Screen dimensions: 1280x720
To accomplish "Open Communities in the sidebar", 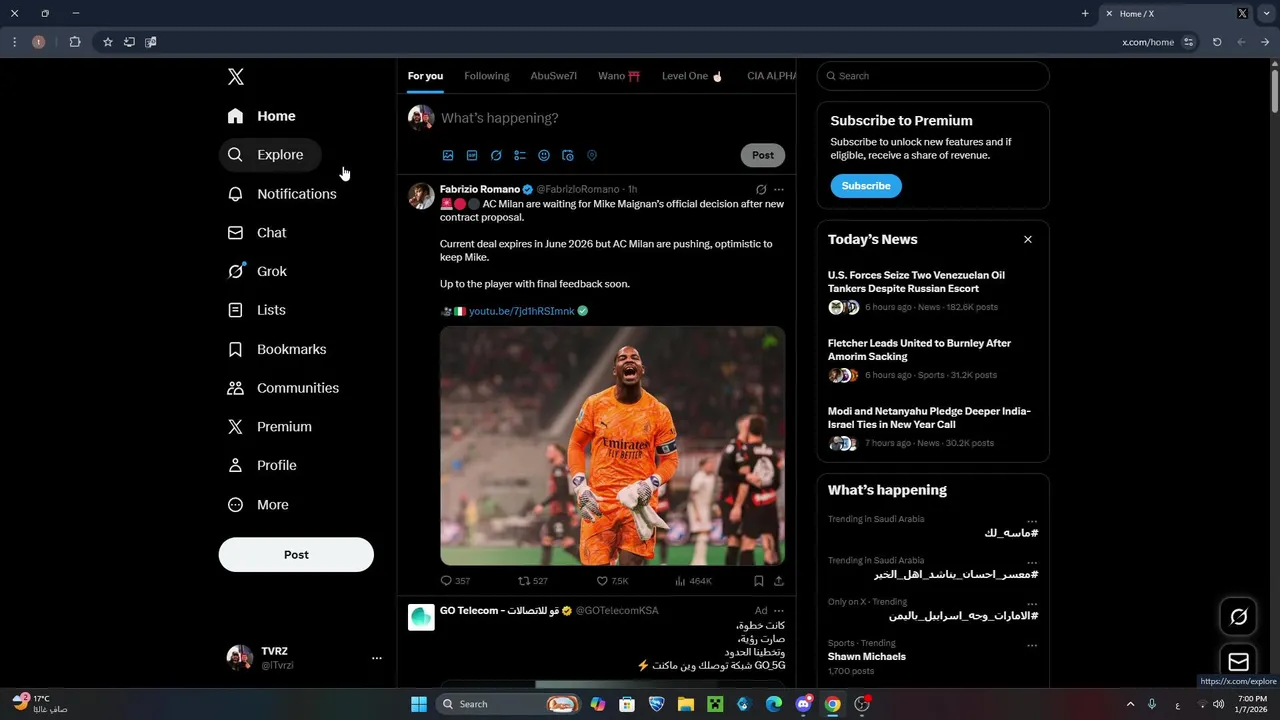I will point(284,388).
